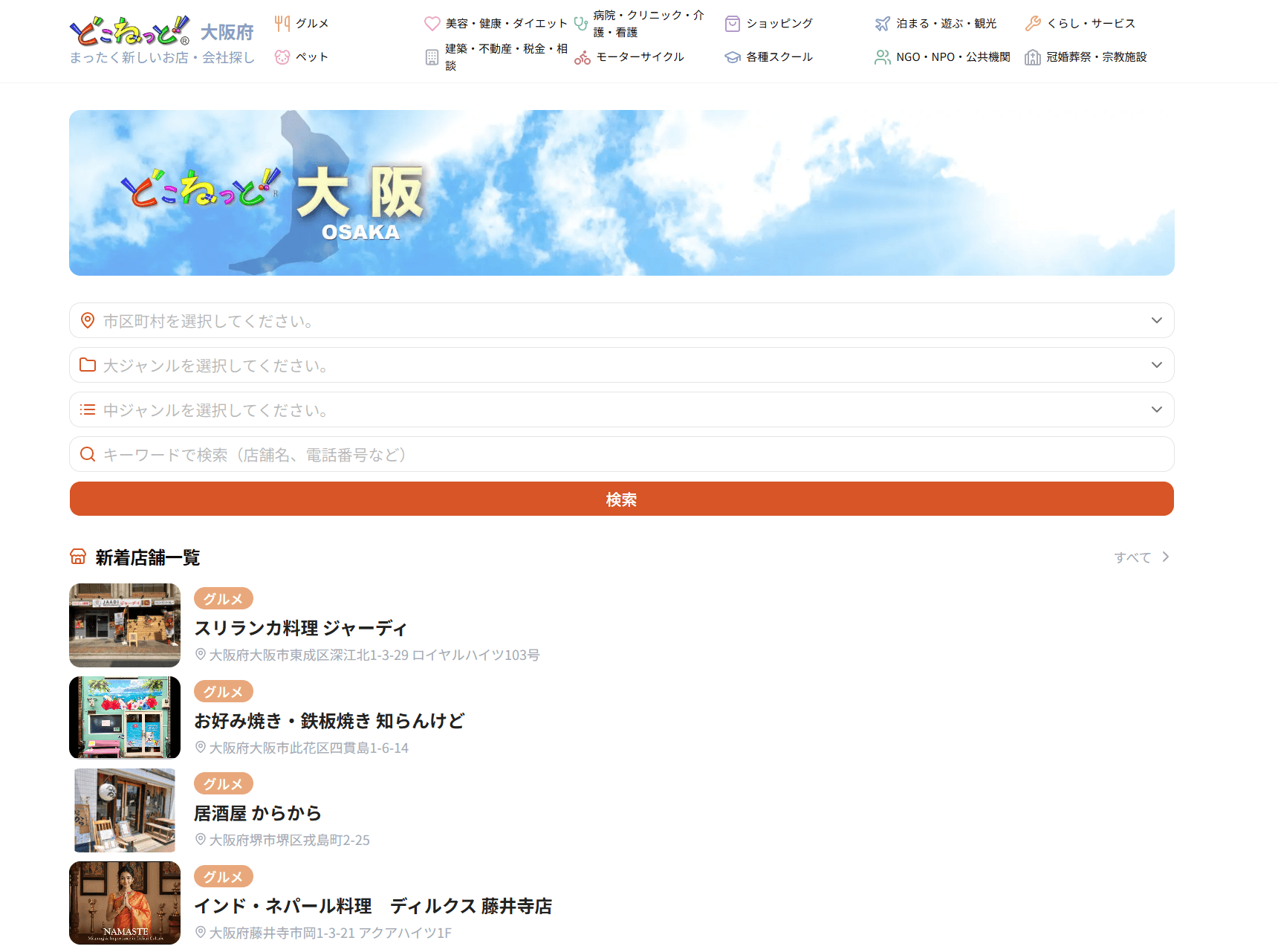Click the orange 検索 search button

[622, 499]
